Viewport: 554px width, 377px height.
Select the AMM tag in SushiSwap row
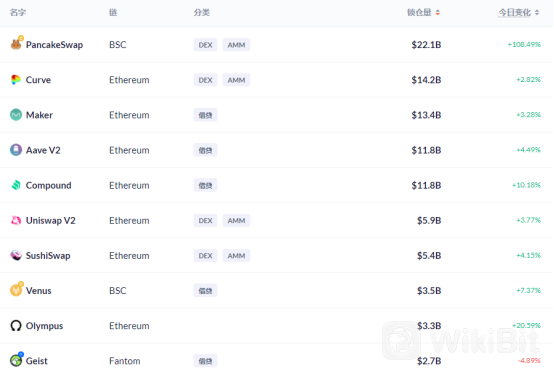[x=236, y=256]
